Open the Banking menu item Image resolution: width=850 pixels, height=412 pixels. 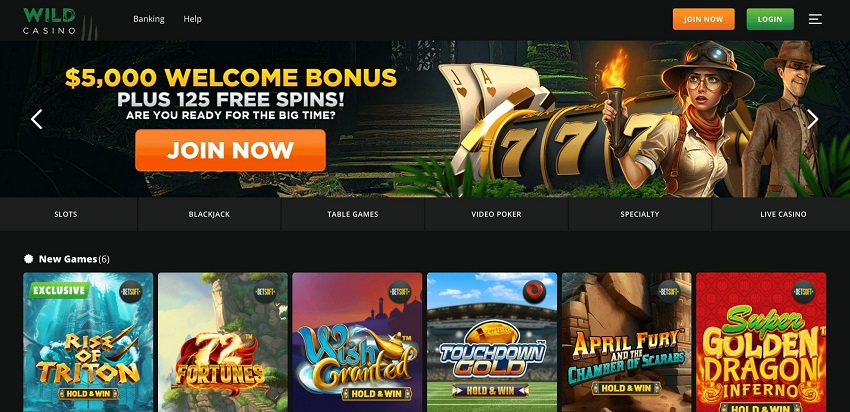click(x=149, y=19)
